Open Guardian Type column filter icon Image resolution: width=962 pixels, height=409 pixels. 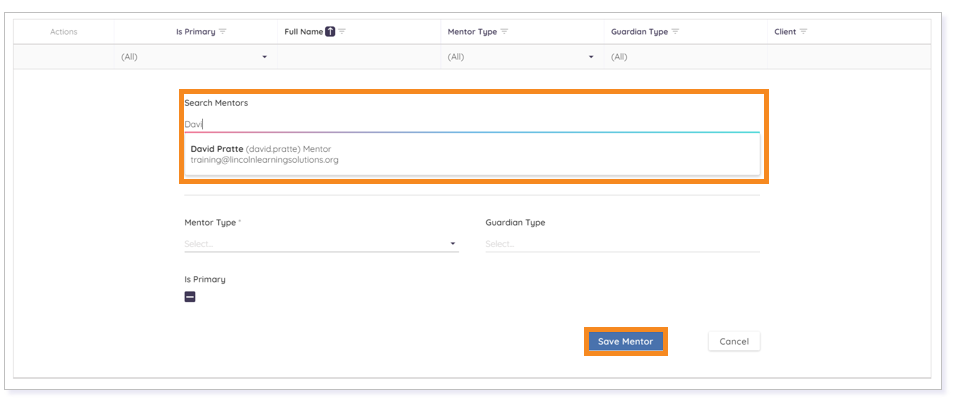(675, 32)
